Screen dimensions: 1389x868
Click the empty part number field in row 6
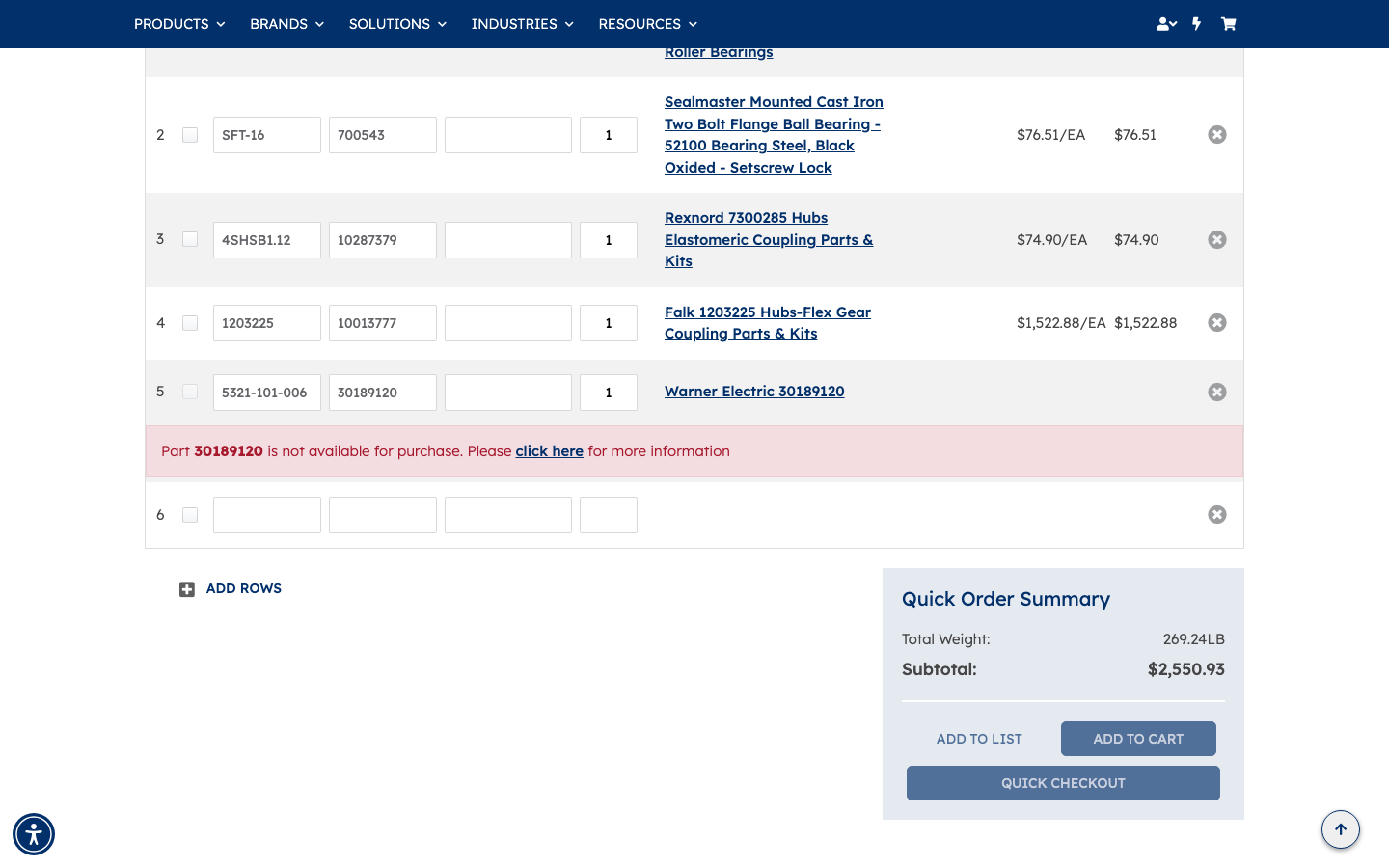tap(267, 515)
